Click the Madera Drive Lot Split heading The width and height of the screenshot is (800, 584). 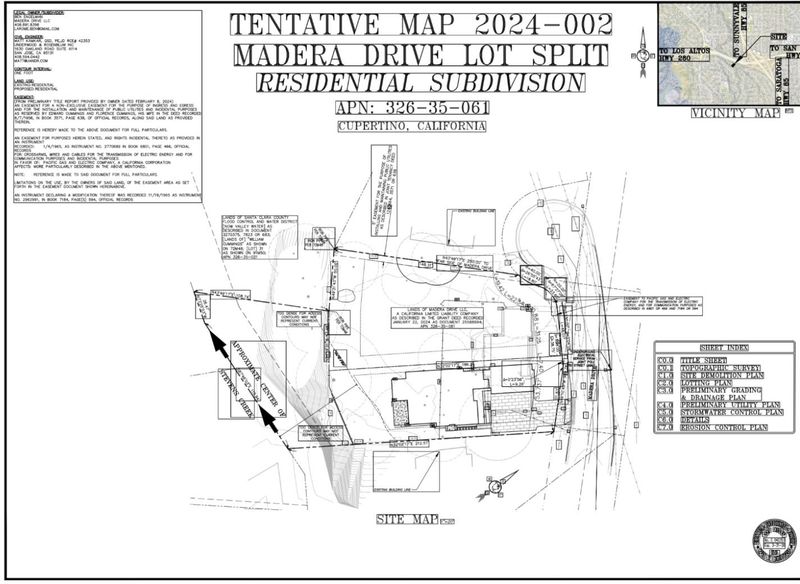point(420,54)
